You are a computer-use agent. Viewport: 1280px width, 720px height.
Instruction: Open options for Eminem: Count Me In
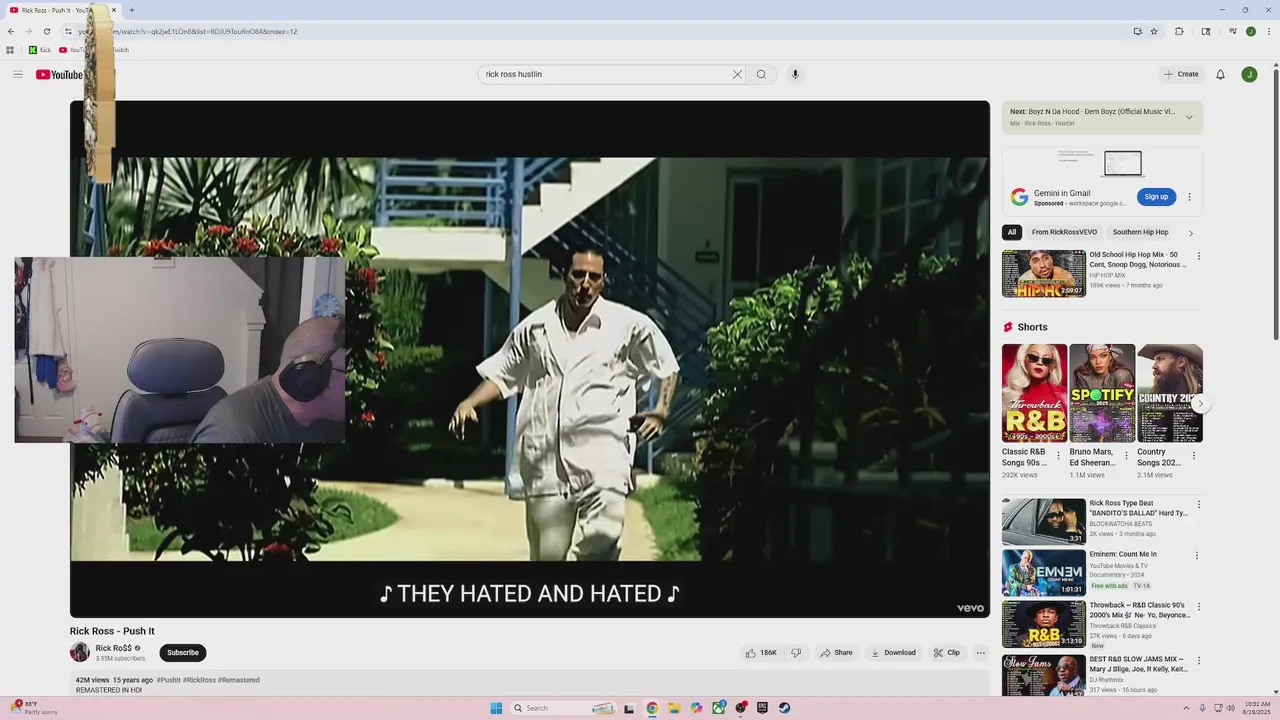tap(1198, 556)
